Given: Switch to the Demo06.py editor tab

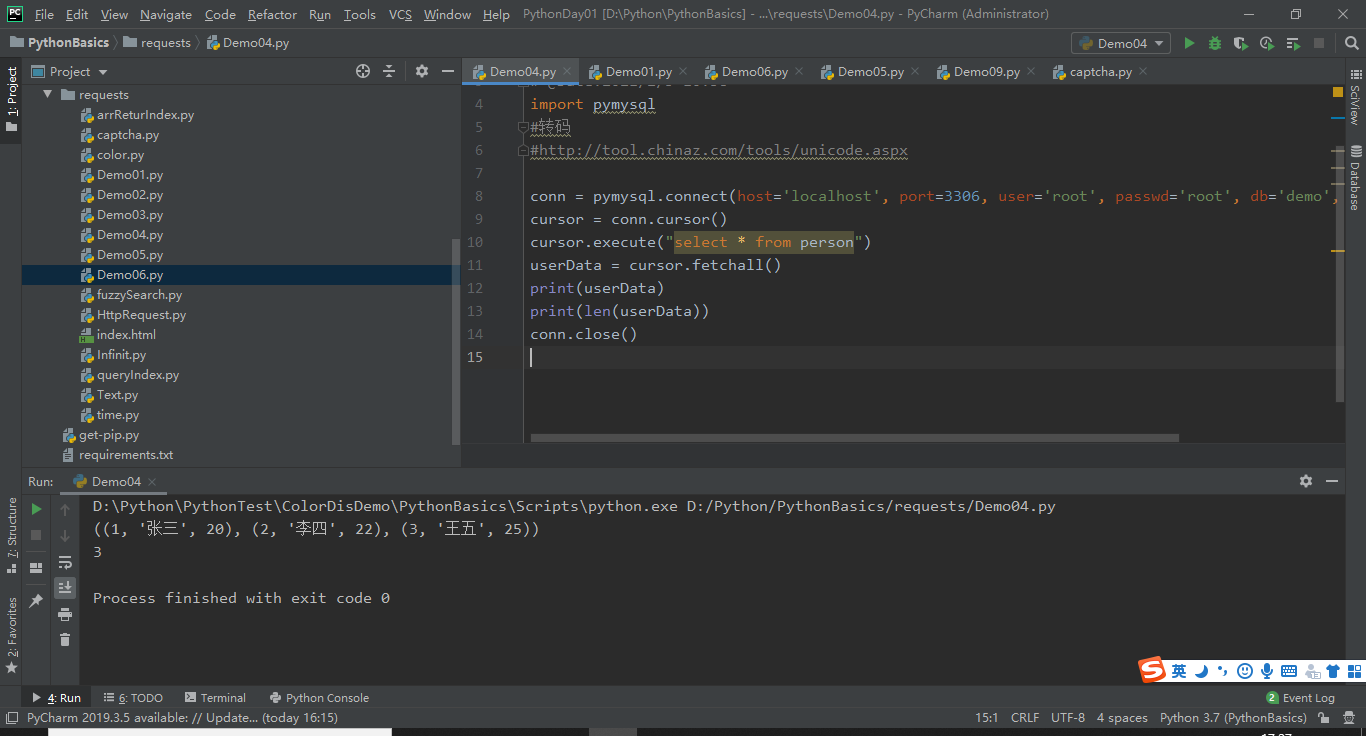Looking at the screenshot, I should coord(754,71).
